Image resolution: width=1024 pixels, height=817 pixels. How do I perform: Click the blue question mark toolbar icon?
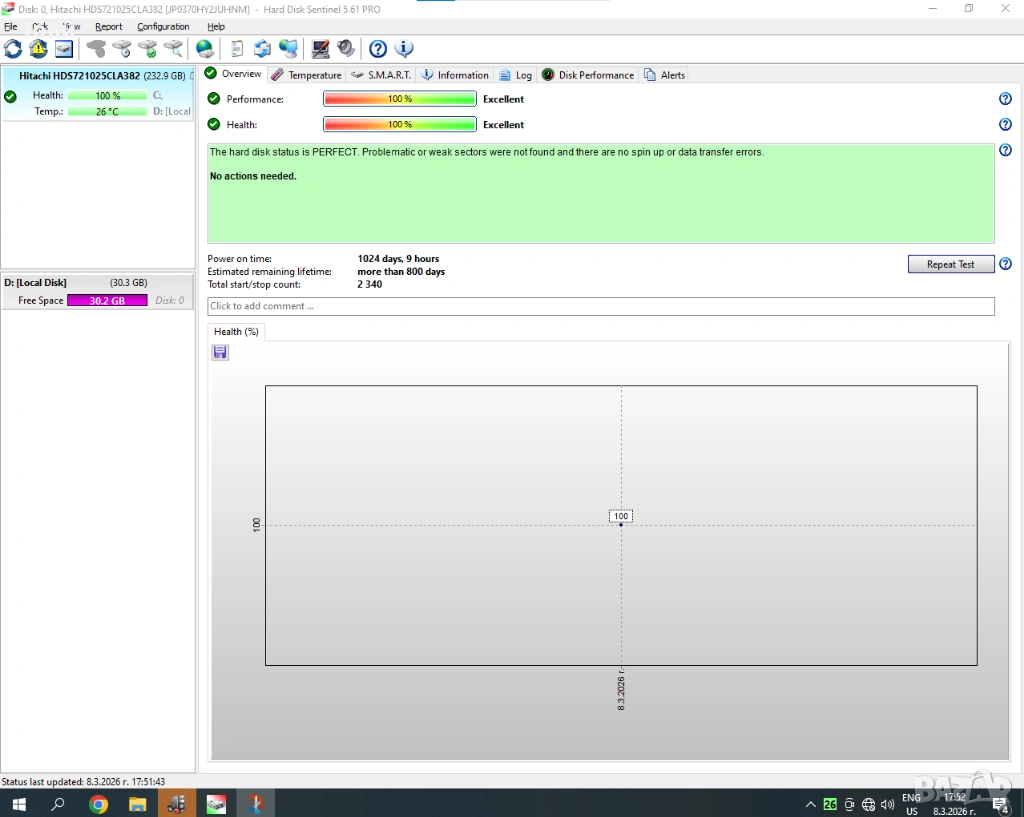point(378,49)
